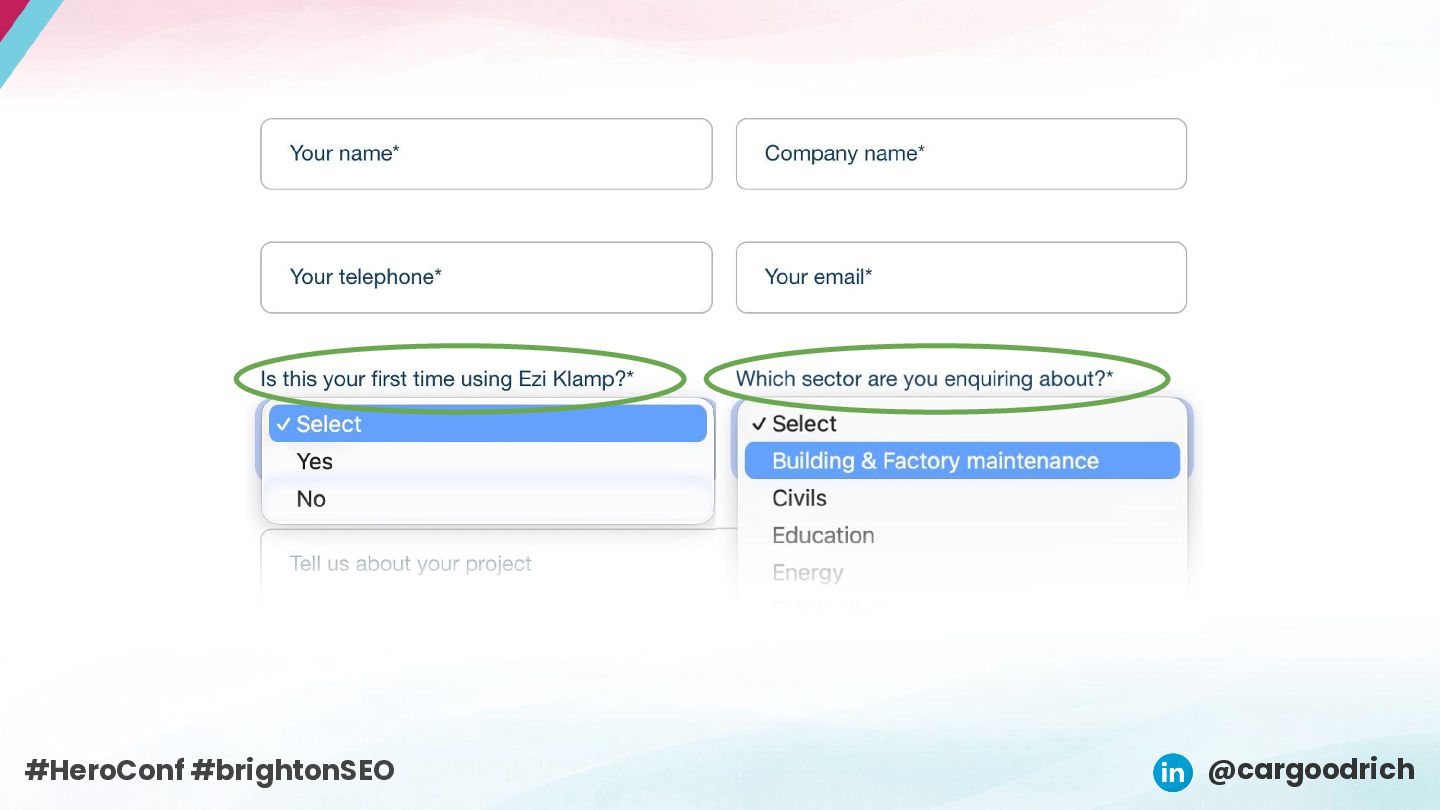Select Energy in the sector dropdown
This screenshot has width=1440, height=810.
[x=808, y=573]
